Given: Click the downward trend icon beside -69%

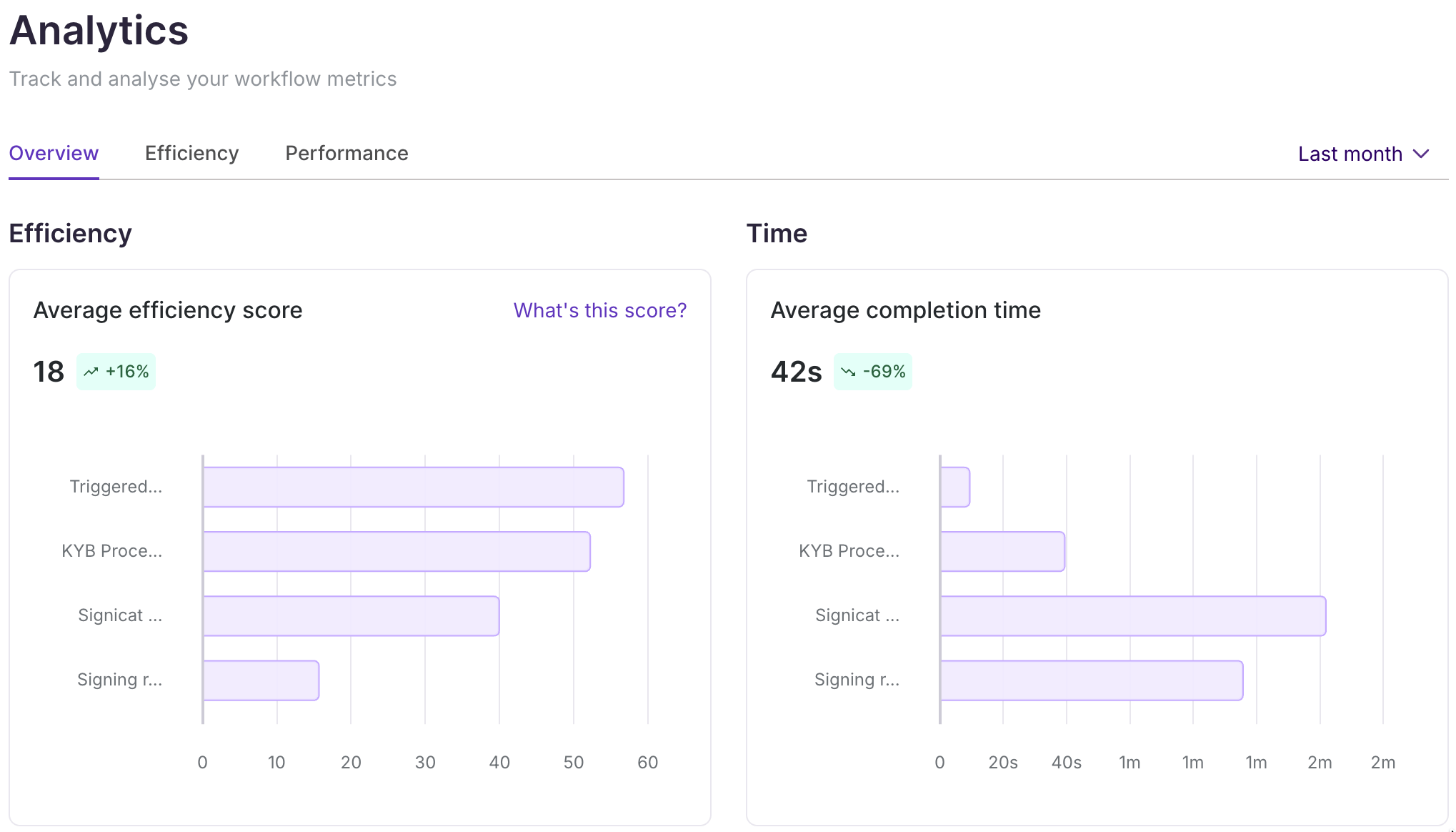Looking at the screenshot, I should [848, 371].
